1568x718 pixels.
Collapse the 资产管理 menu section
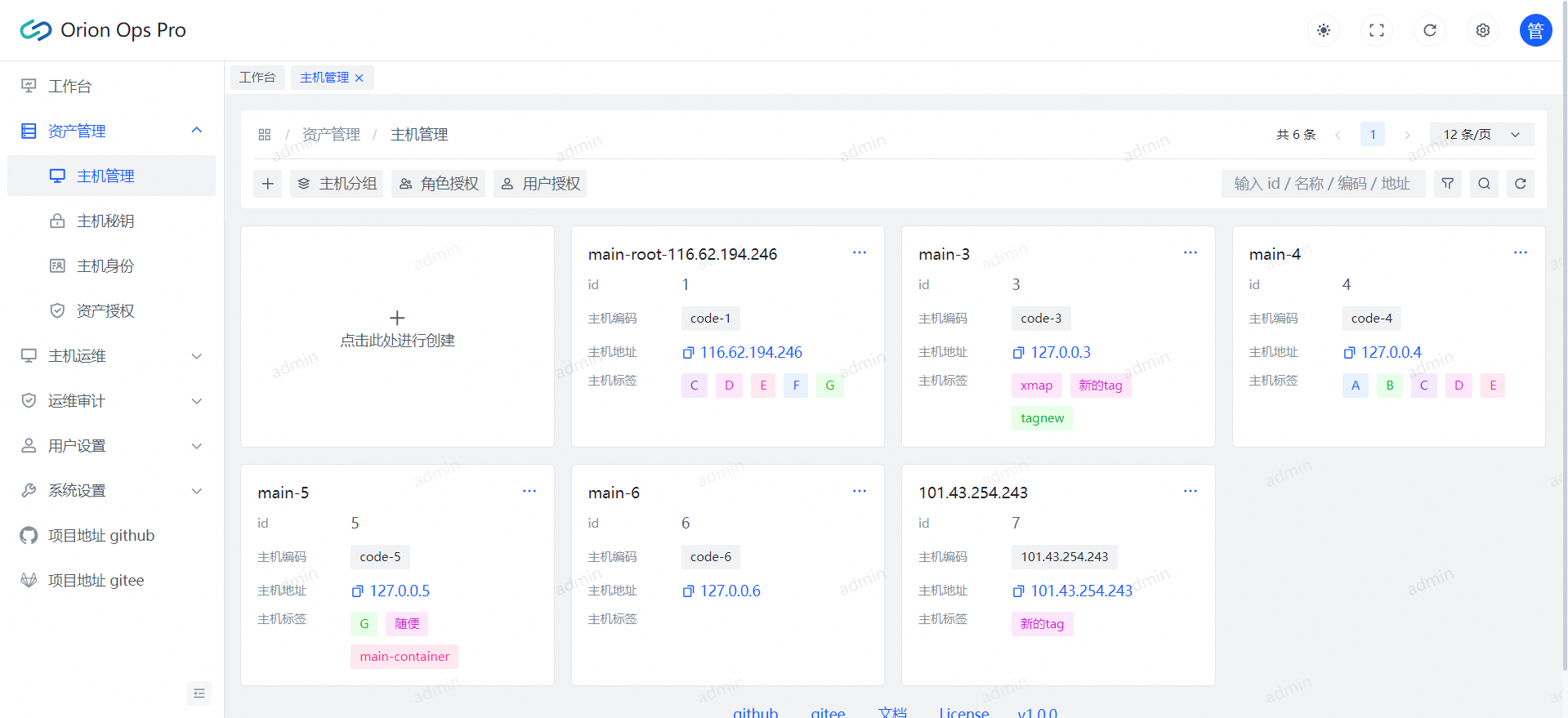point(196,131)
